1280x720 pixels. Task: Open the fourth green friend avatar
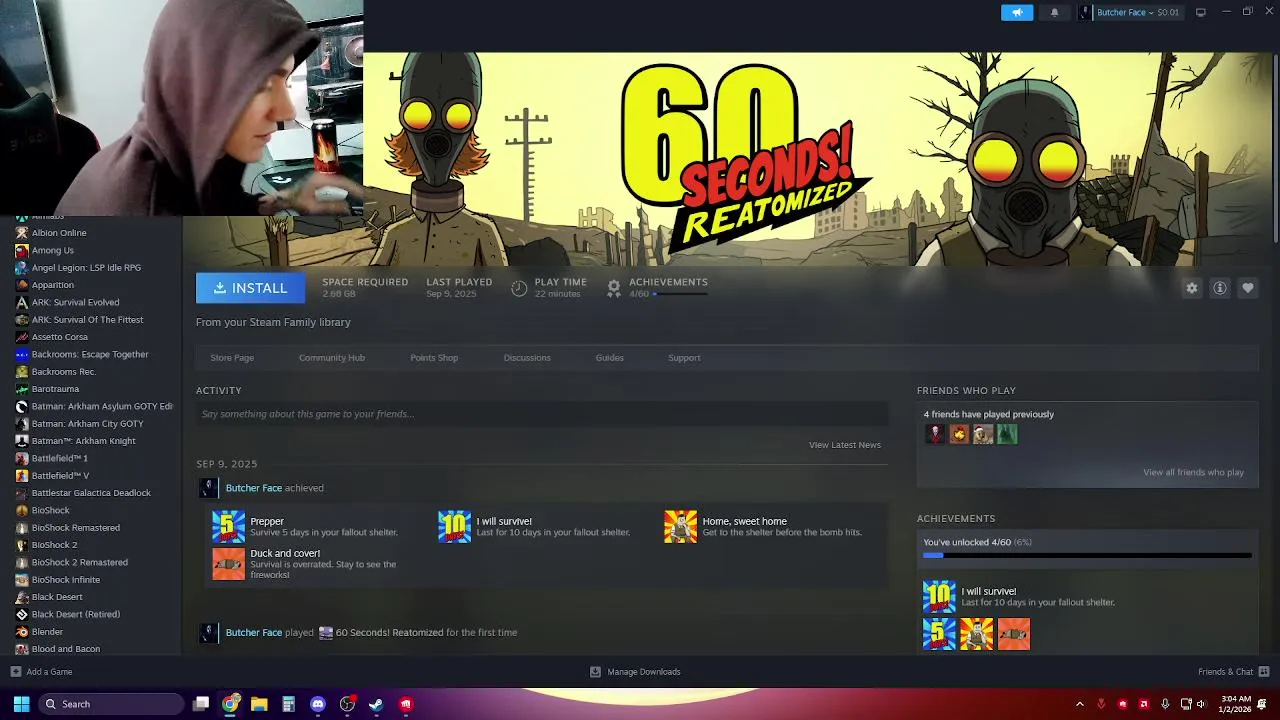click(x=1007, y=434)
